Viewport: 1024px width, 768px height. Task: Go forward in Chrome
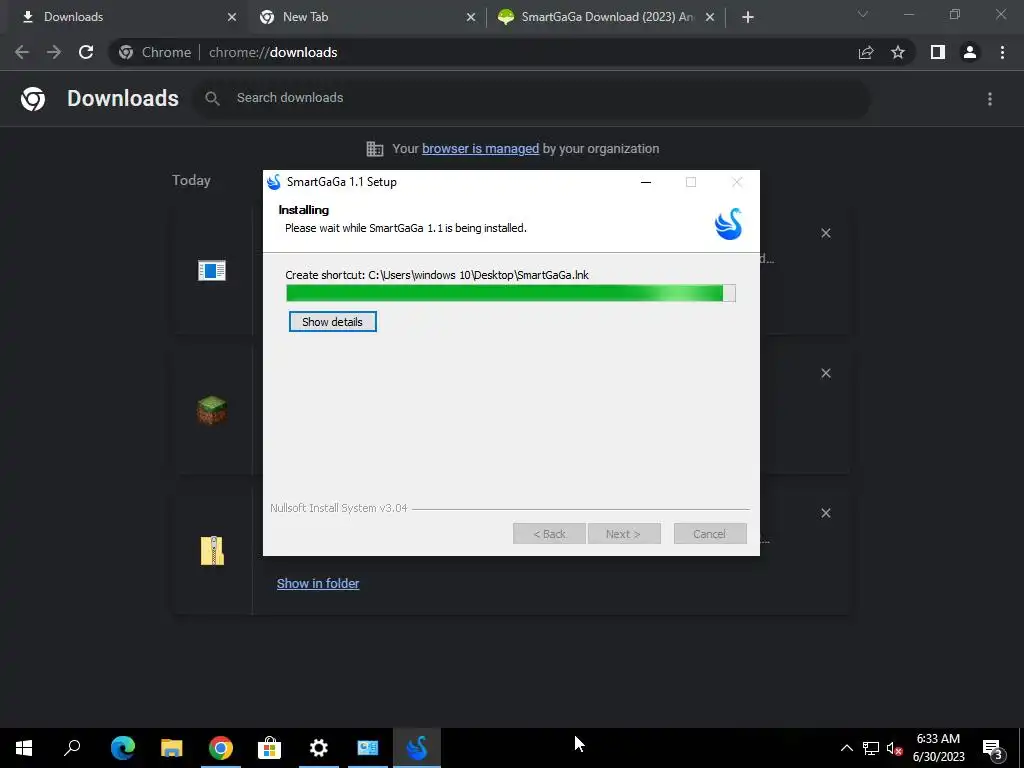[x=54, y=52]
